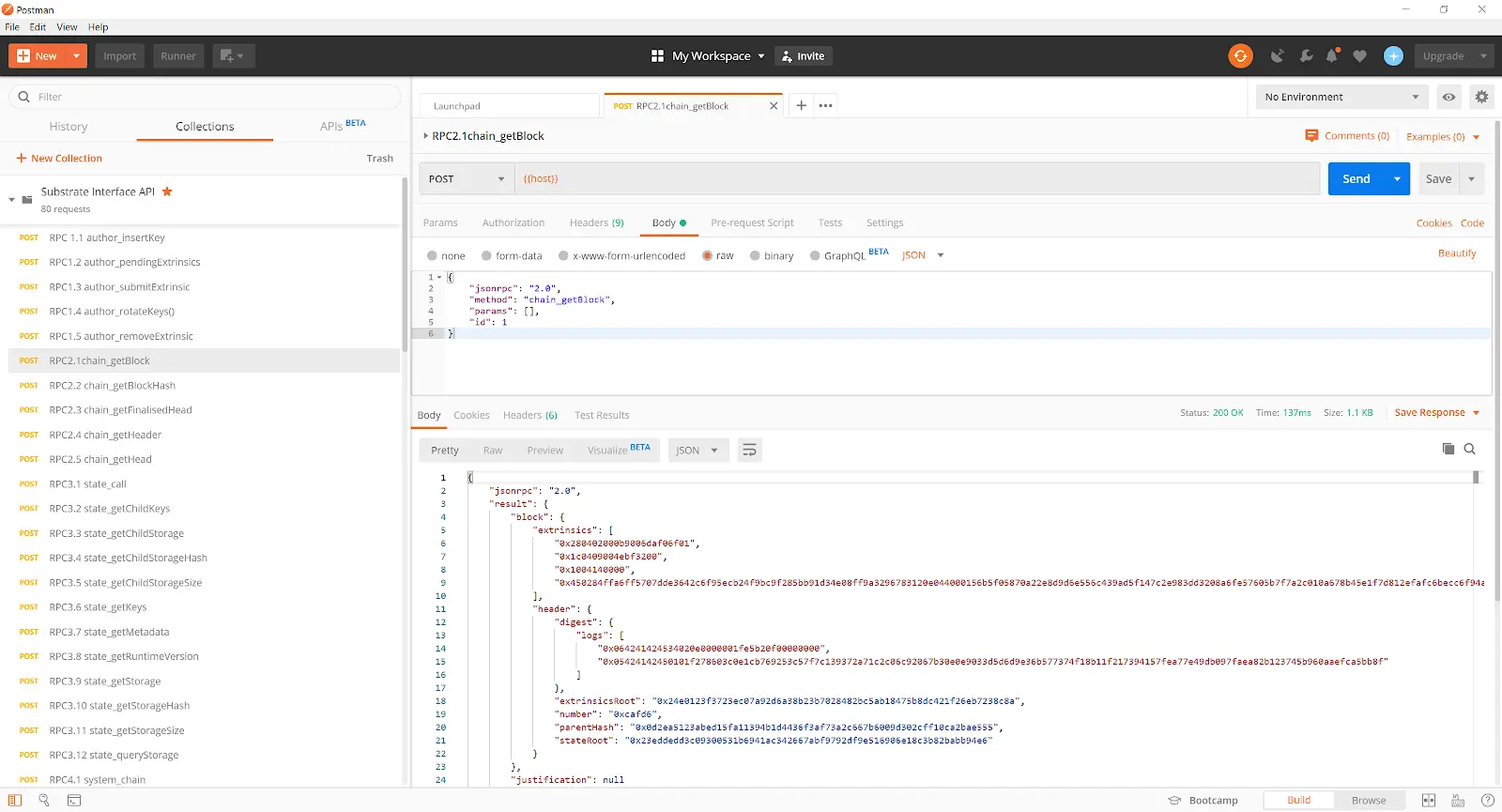Open the Postman console icon in status bar
Image resolution: width=1502 pixels, height=812 pixels.
pos(74,801)
